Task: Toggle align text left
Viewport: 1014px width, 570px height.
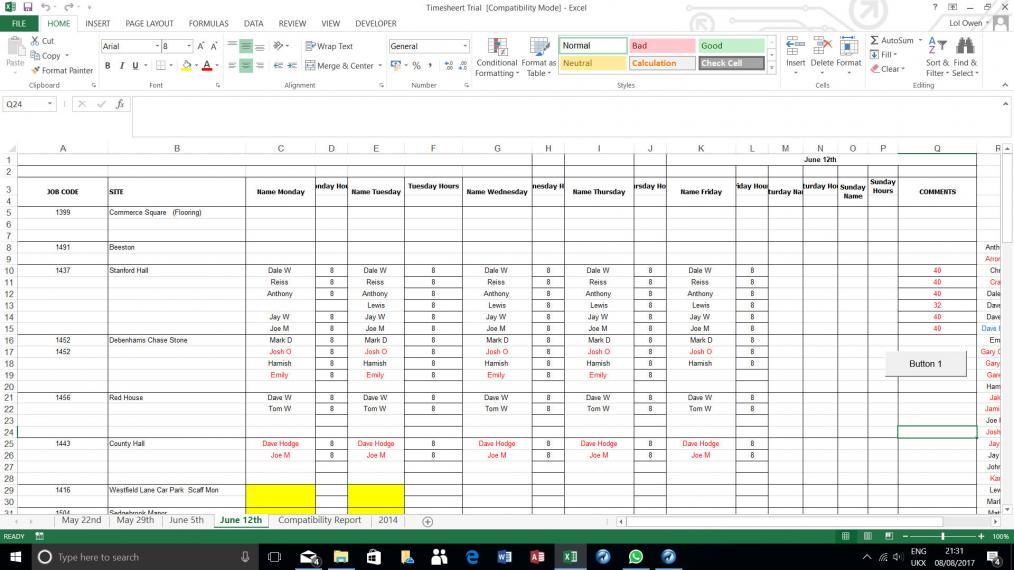Action: coord(232,65)
